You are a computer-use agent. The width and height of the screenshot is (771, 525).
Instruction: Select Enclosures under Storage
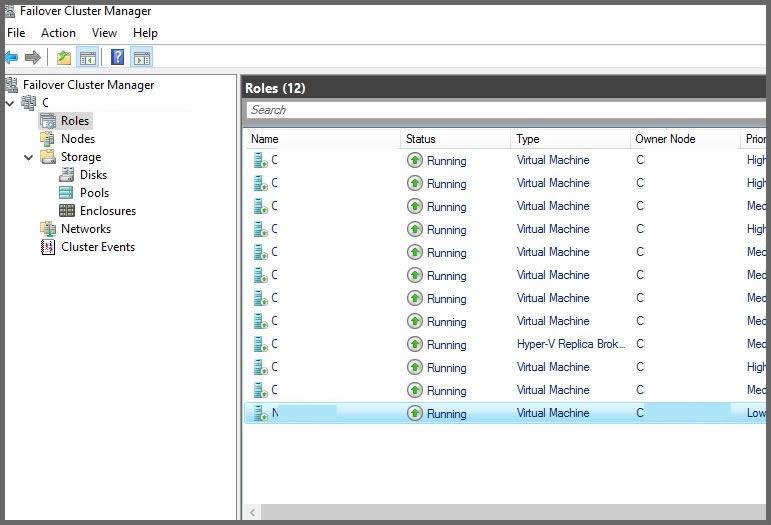coord(108,210)
